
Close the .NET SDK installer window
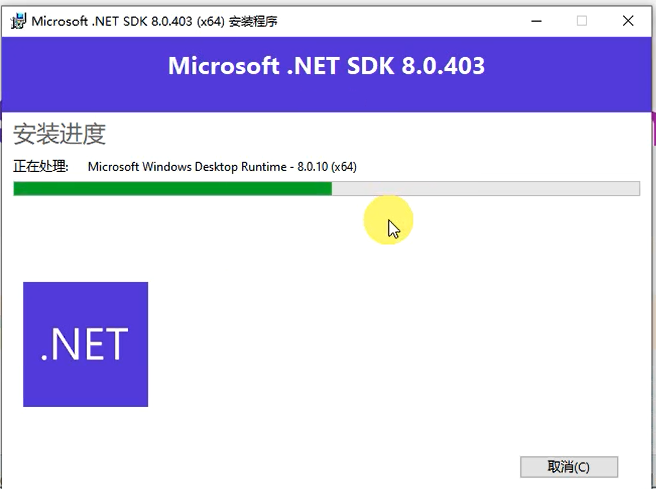[628, 21]
